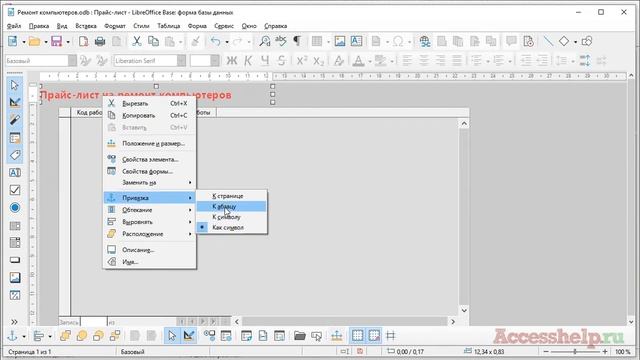Screen dimensions: 640x360
Task: Choose Вырезать from context menu
Action: tap(149, 104)
